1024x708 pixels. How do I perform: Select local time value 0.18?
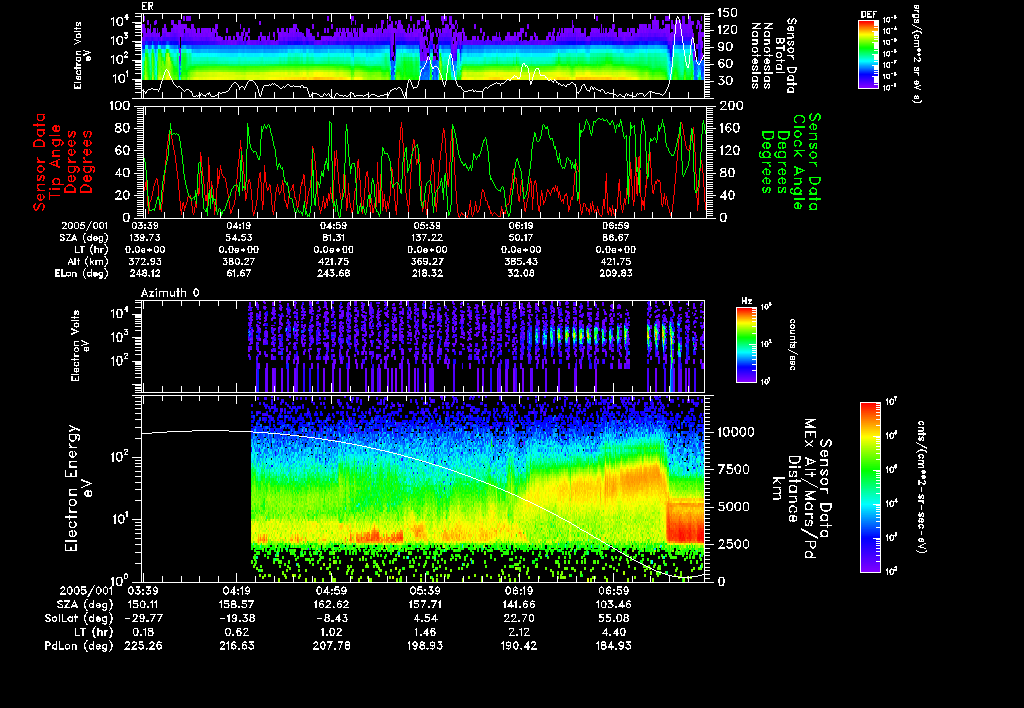(x=144, y=632)
